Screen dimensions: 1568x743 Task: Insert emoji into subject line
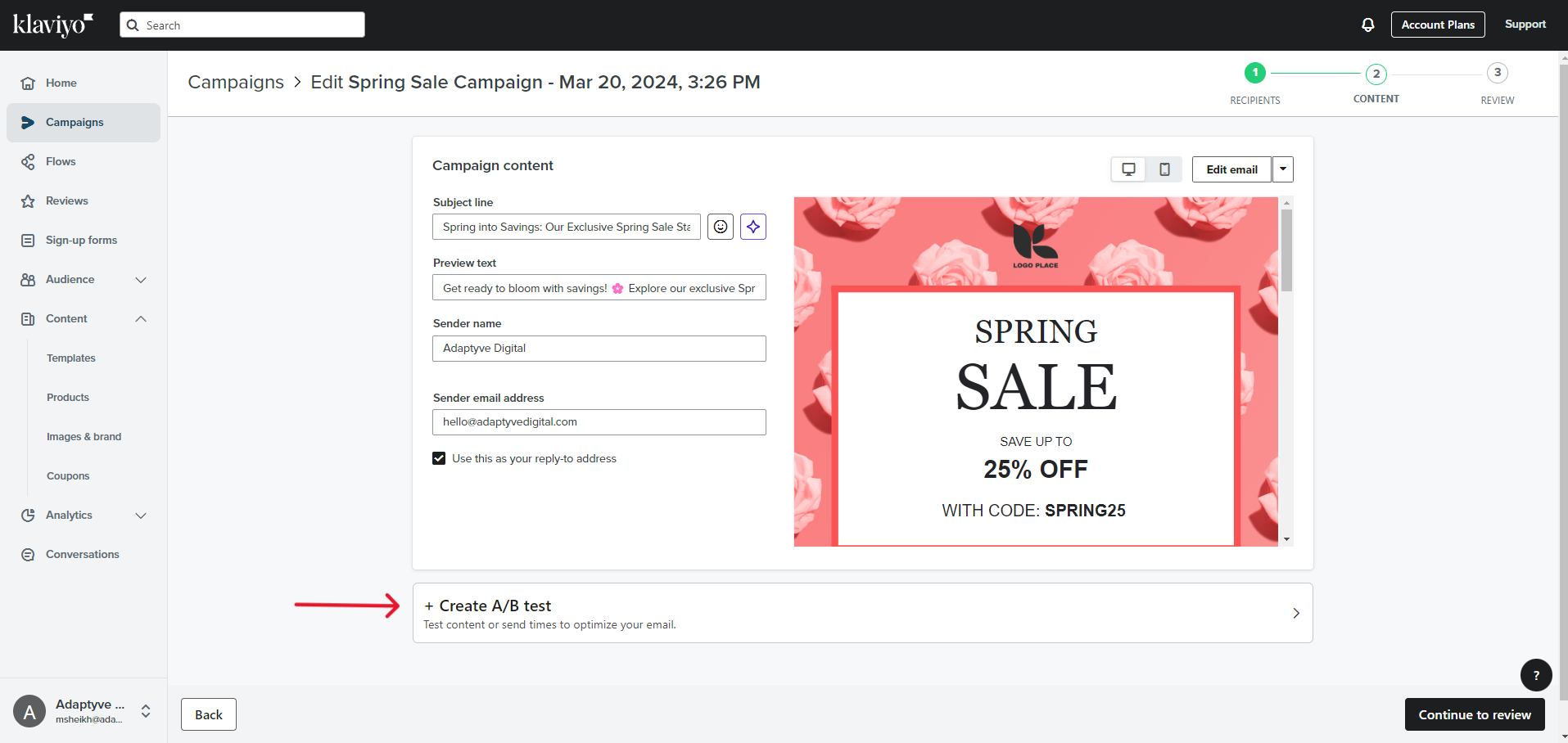721,227
